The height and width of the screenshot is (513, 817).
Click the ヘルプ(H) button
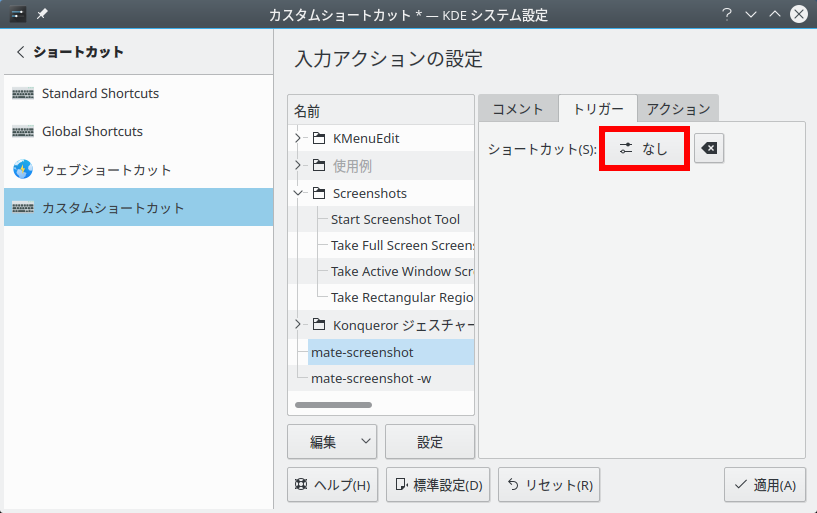point(332,485)
